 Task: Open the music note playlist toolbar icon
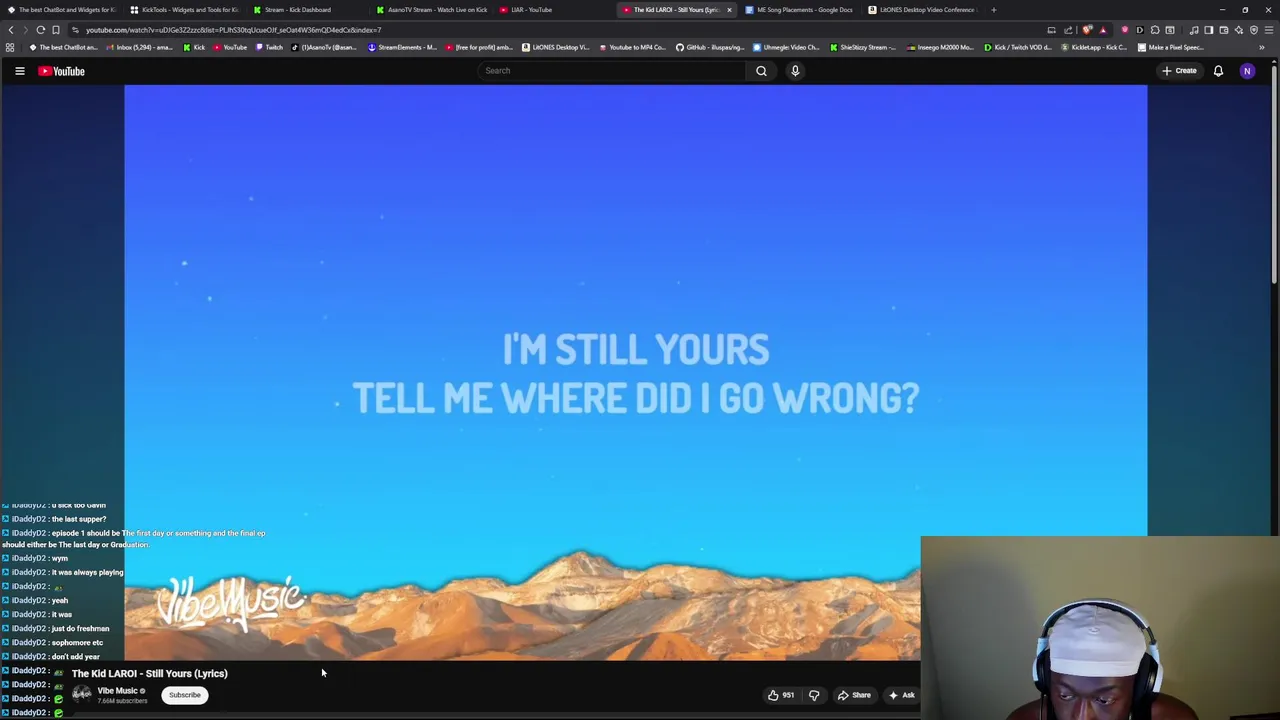click(x=1194, y=30)
